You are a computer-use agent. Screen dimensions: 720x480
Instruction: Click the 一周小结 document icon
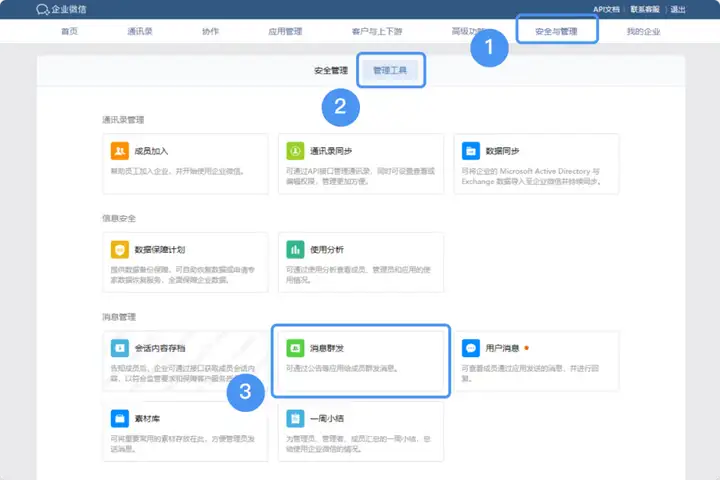click(295, 417)
